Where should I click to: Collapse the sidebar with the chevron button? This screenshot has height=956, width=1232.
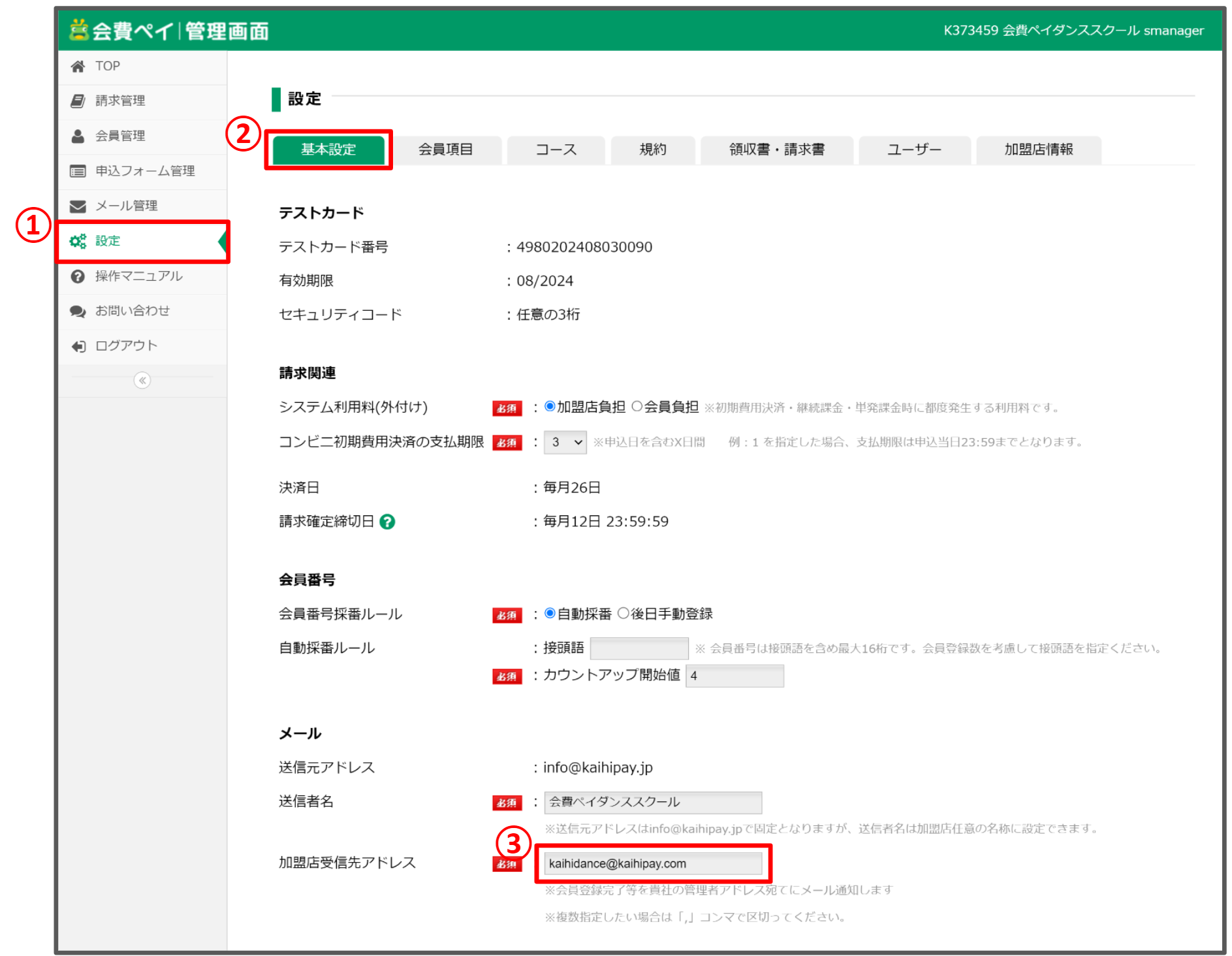coord(142,381)
